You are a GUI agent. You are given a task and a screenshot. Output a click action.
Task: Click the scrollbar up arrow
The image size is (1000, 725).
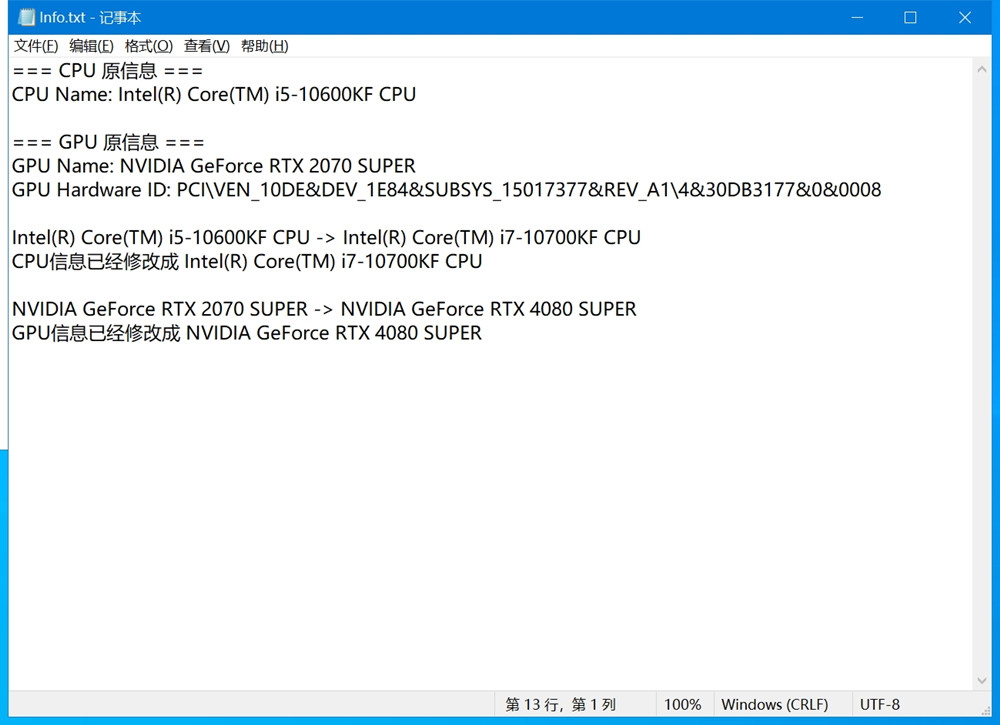(x=982, y=69)
